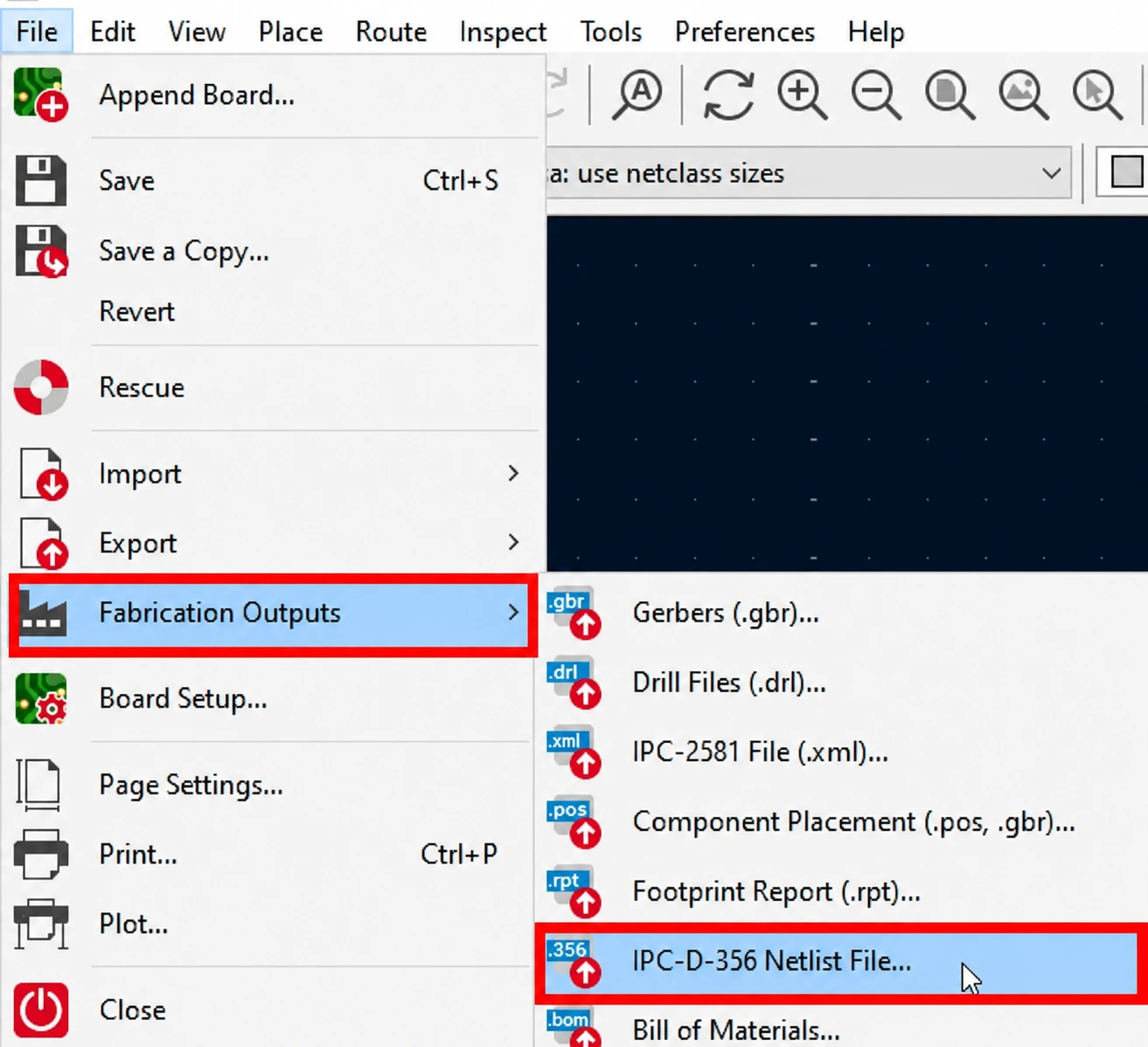Click the Fabrication Outputs factory icon
Screen dimensions: 1148x1047
click(42, 612)
